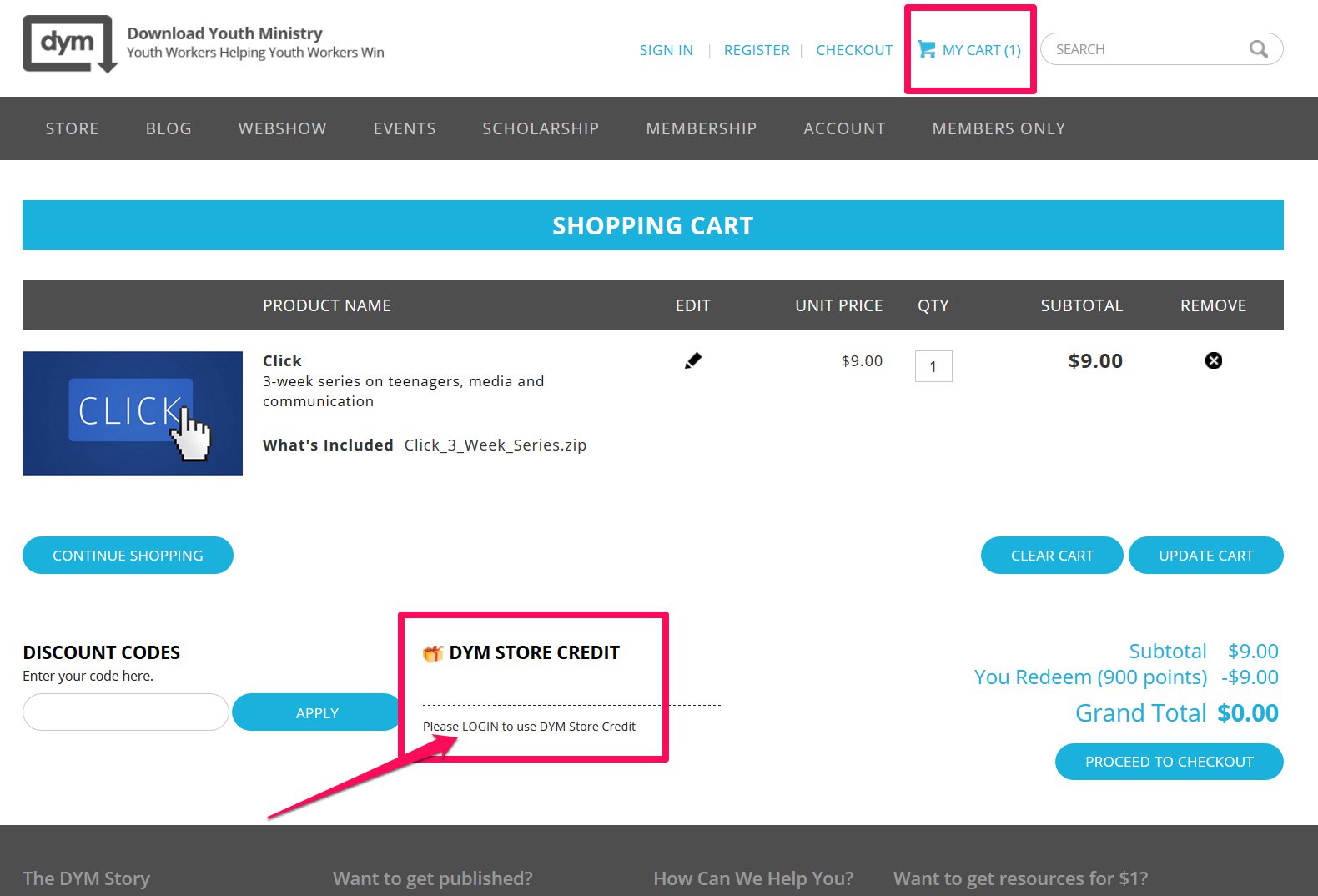Go to Checkout link in header
Viewport: 1318px width, 896px height.
tap(854, 50)
